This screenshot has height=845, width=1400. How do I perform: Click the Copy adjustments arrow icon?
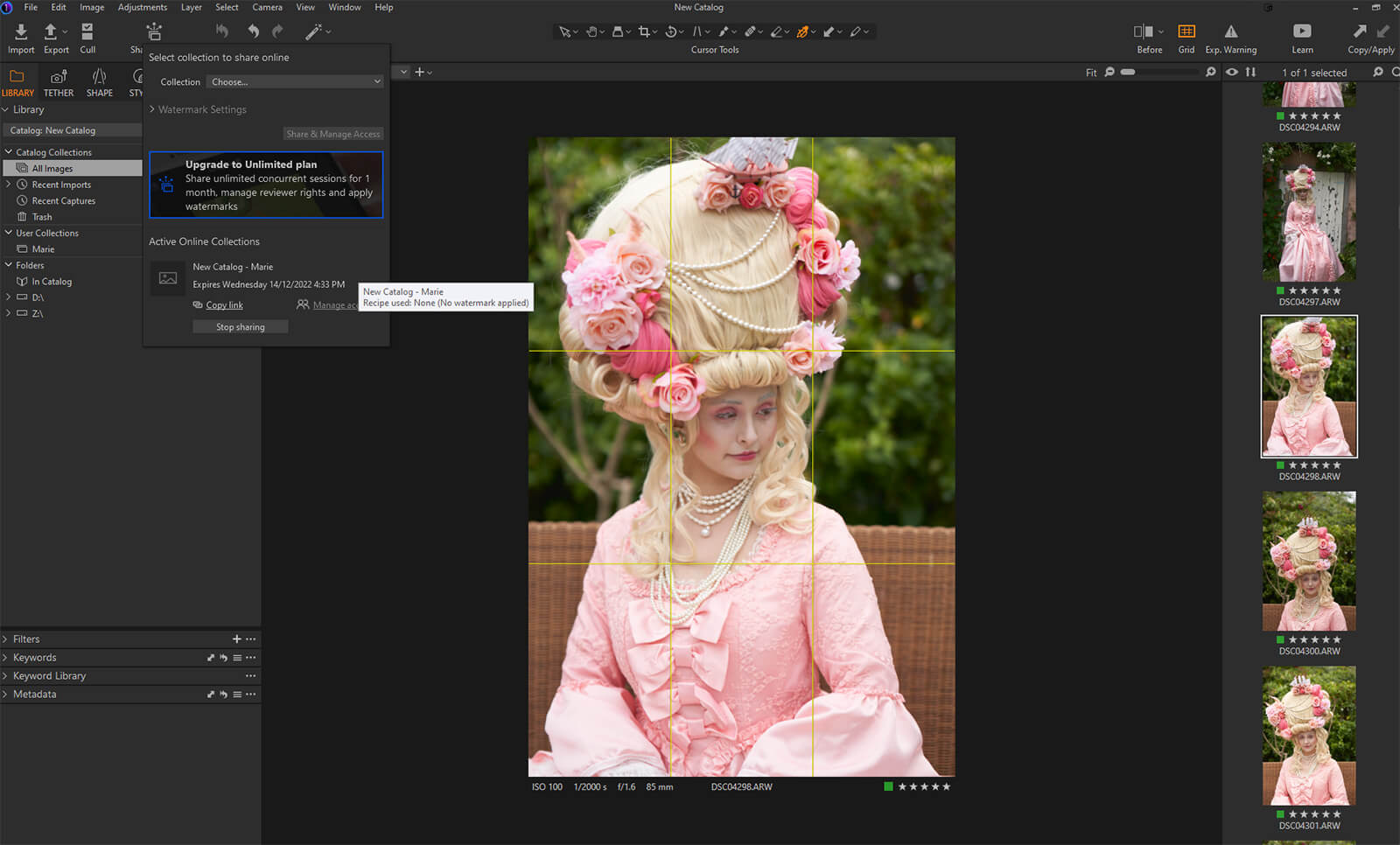[x=1360, y=31]
